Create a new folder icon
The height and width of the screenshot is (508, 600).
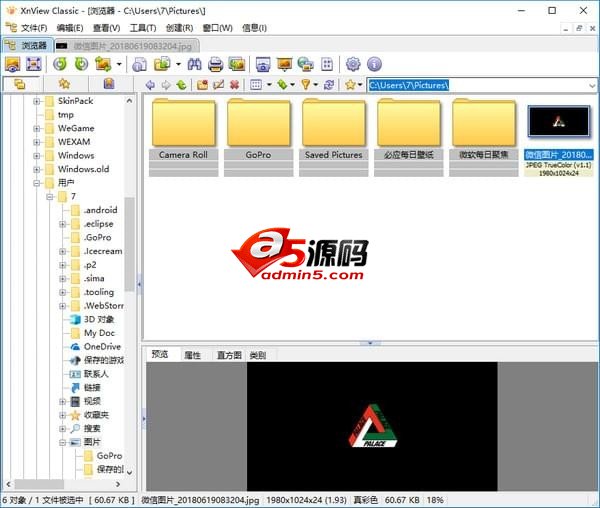pyautogui.click(x=202, y=85)
